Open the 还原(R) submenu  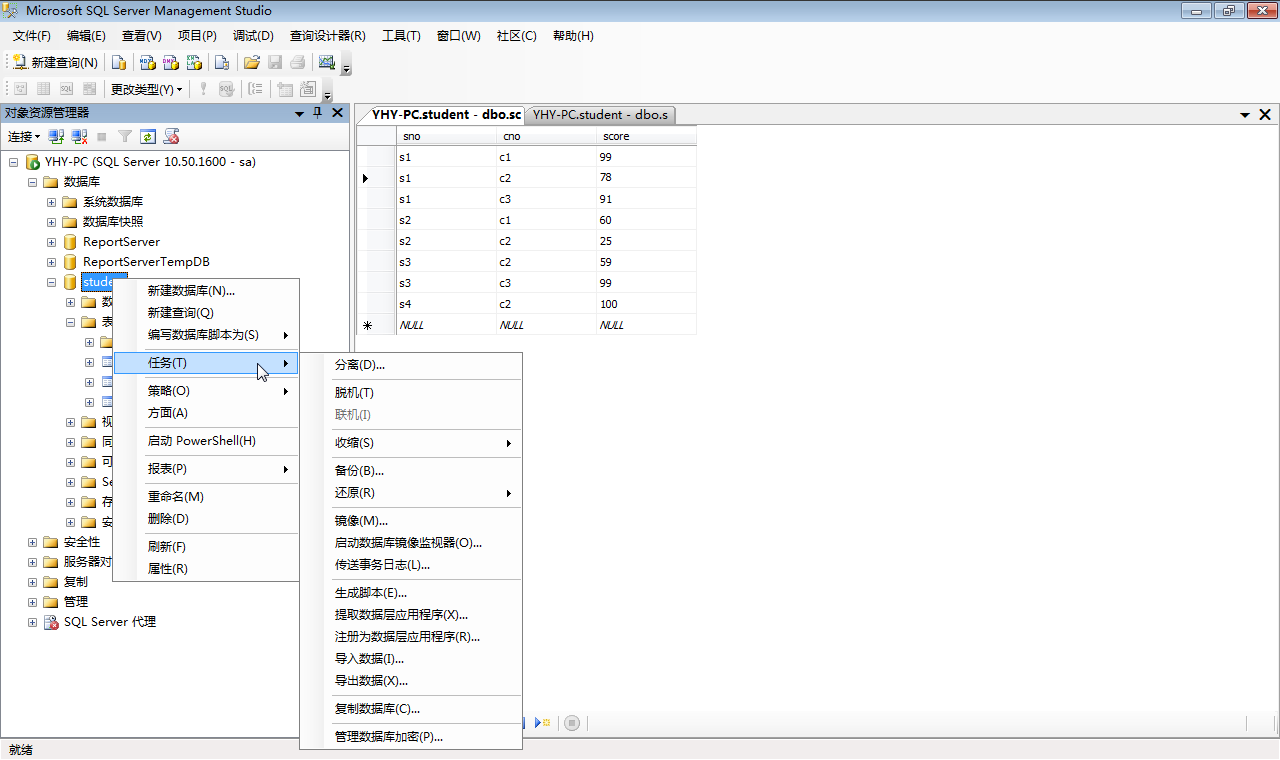tap(412, 493)
